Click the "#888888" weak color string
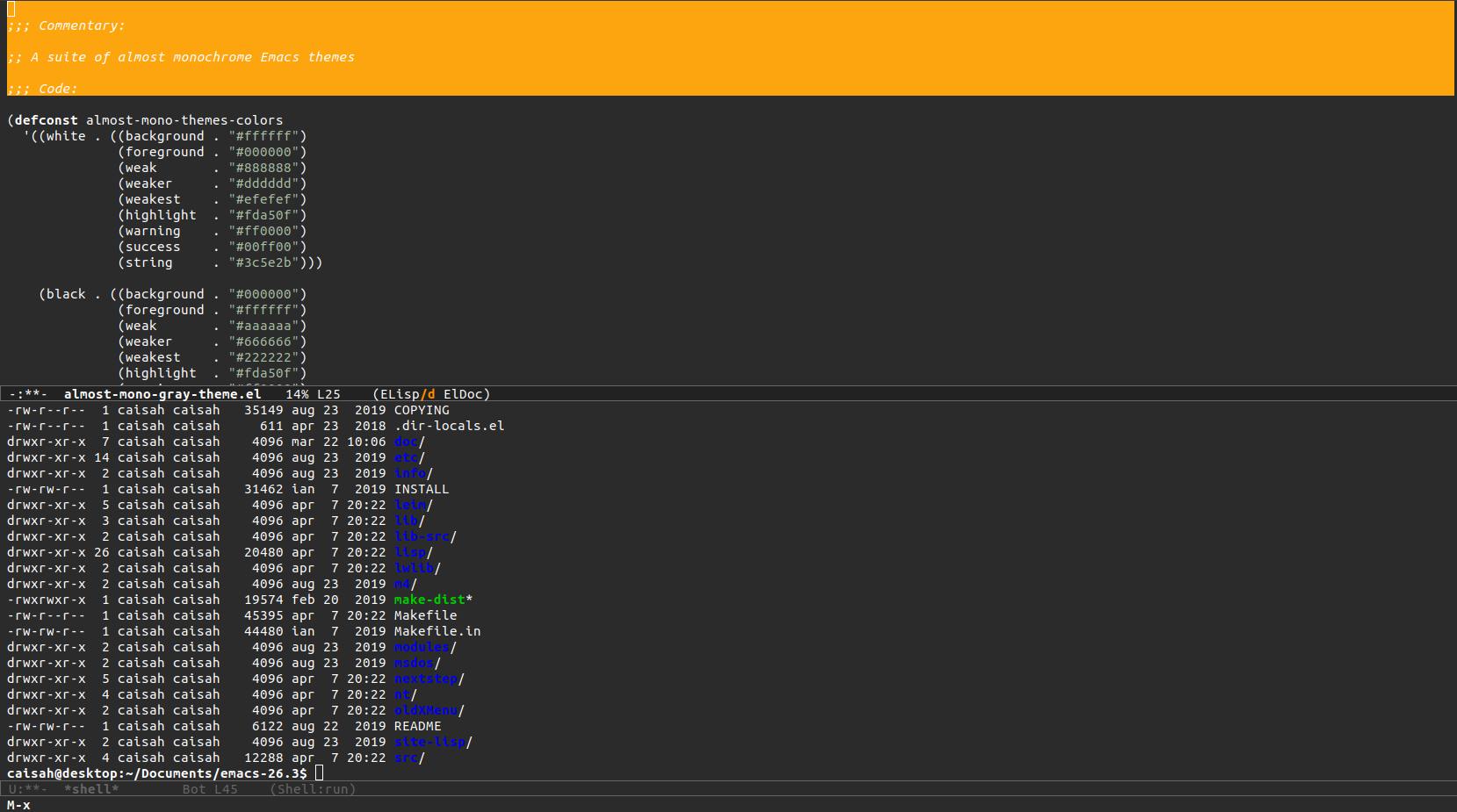This screenshot has height=812, width=1457. tap(264, 168)
